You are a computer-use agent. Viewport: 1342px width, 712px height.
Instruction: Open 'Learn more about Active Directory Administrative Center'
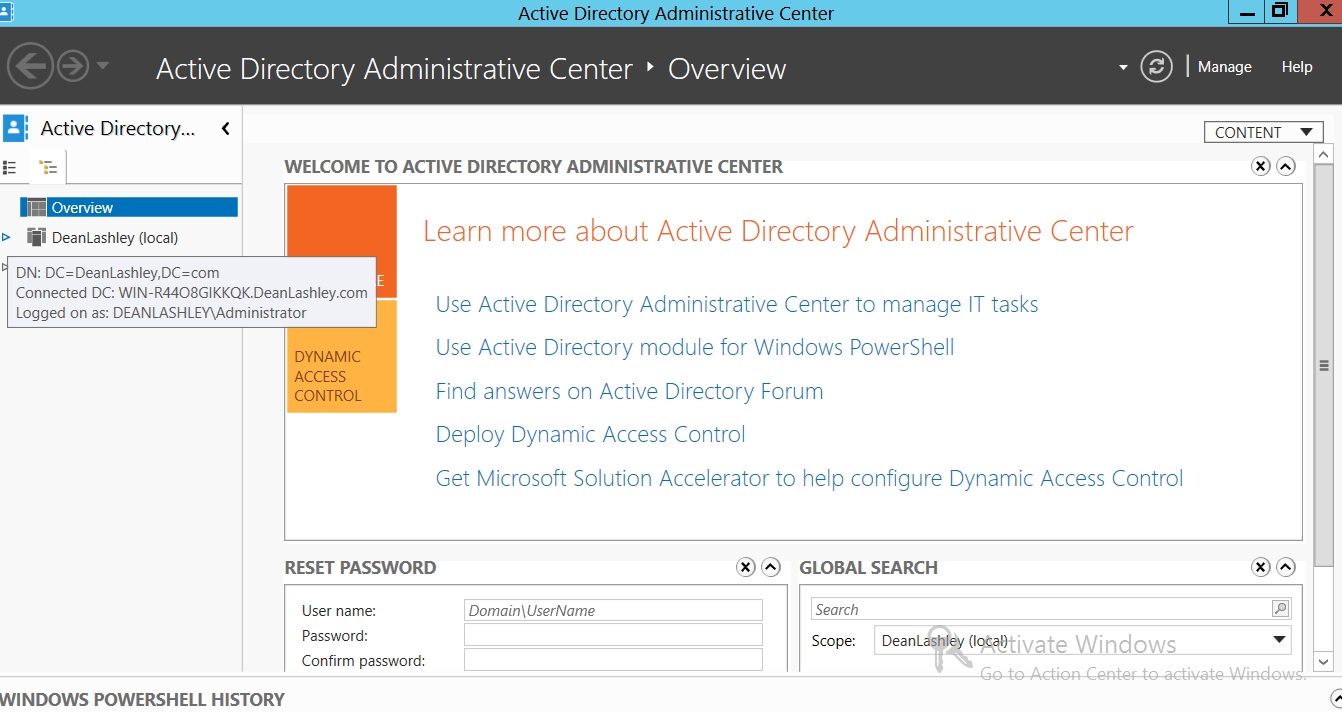[x=778, y=231]
